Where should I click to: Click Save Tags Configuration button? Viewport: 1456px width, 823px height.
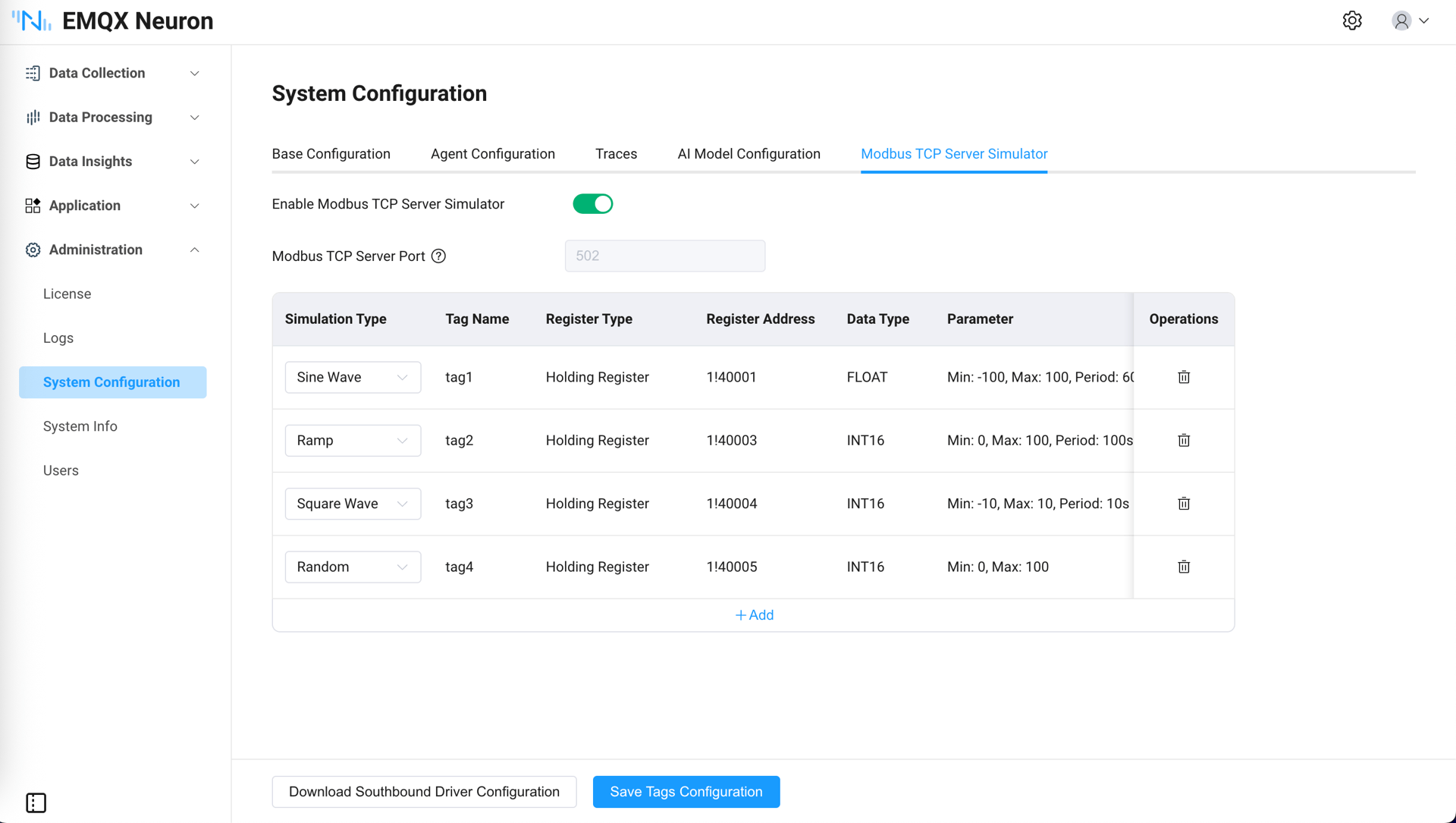686,792
